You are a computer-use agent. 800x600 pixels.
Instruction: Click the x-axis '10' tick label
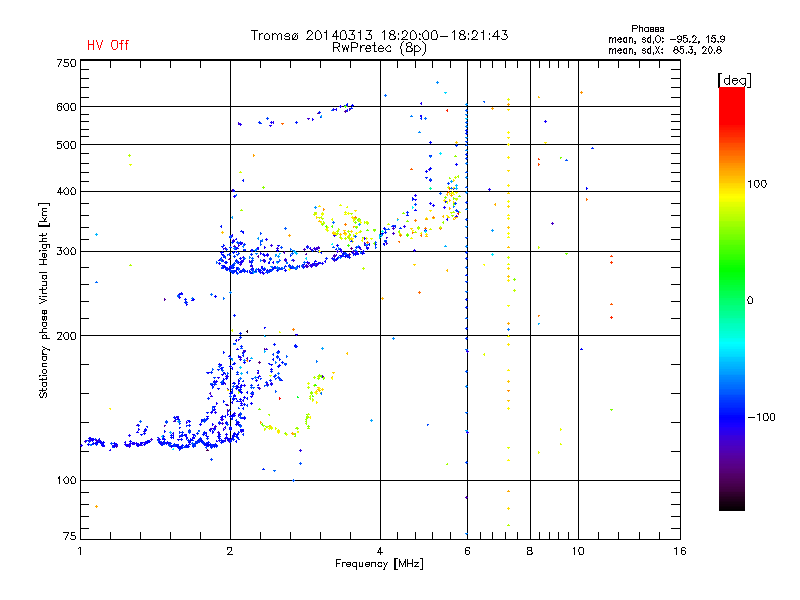[x=578, y=551]
